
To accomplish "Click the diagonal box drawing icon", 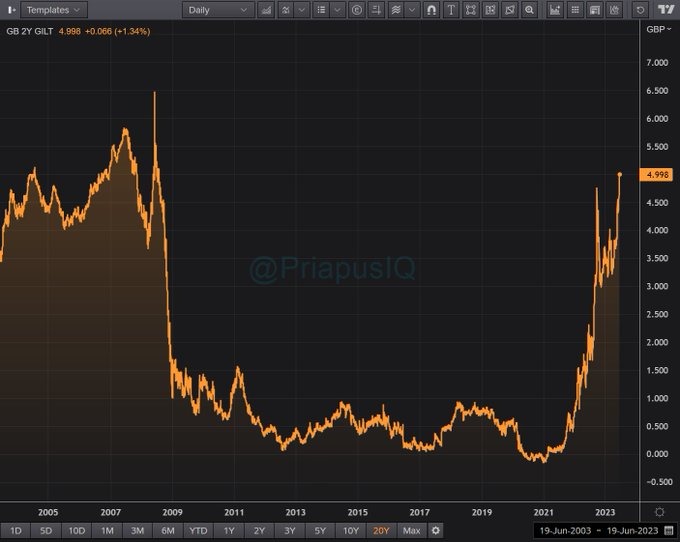I will pos(510,10).
